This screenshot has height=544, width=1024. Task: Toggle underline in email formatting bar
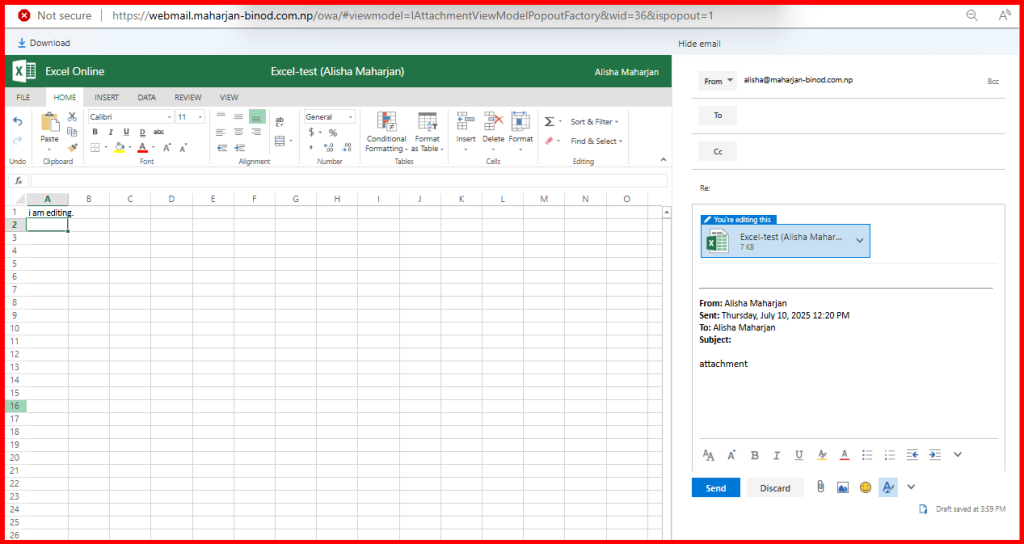[x=798, y=454]
